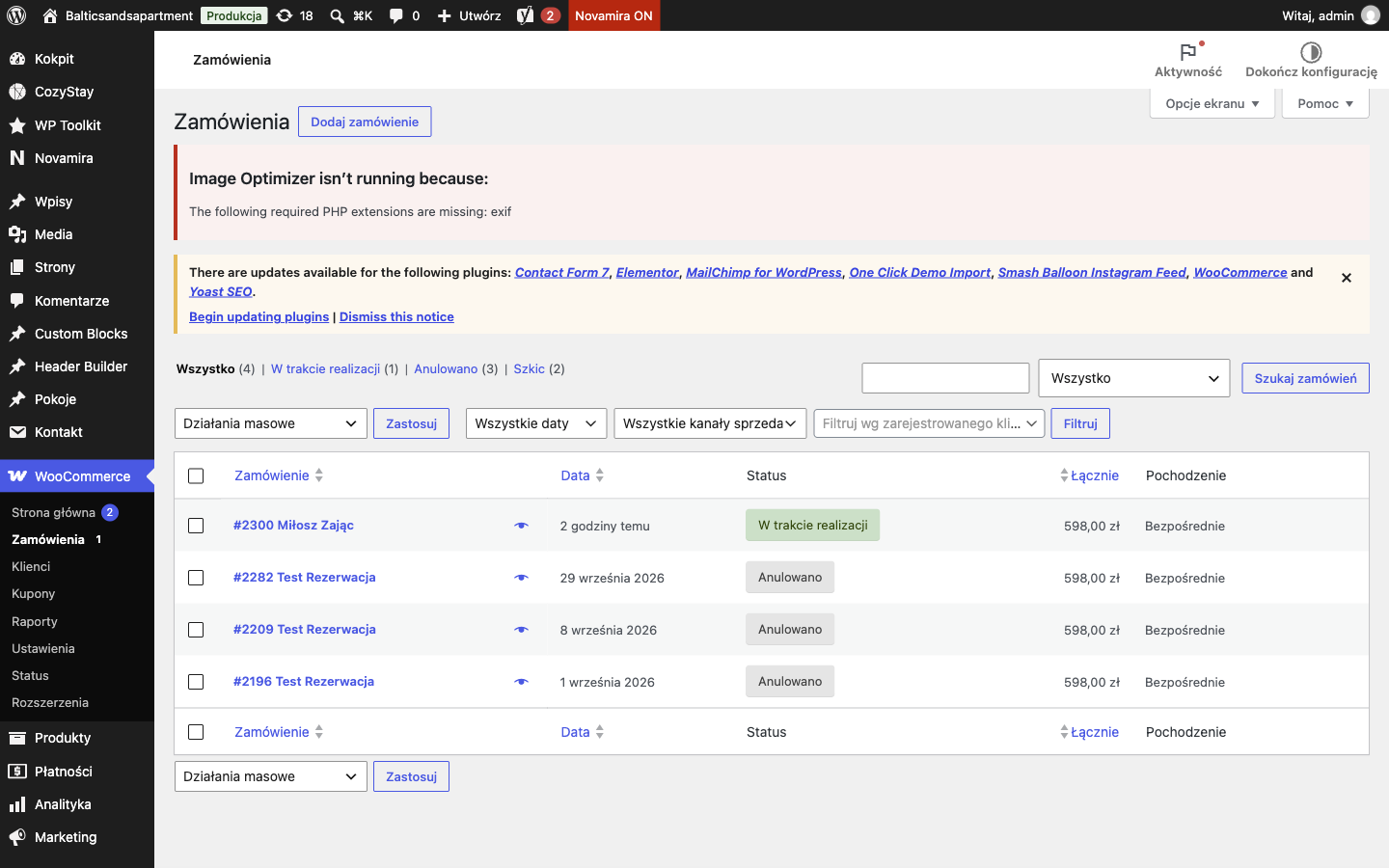Open the Aktywność flag icon

[x=1188, y=52]
